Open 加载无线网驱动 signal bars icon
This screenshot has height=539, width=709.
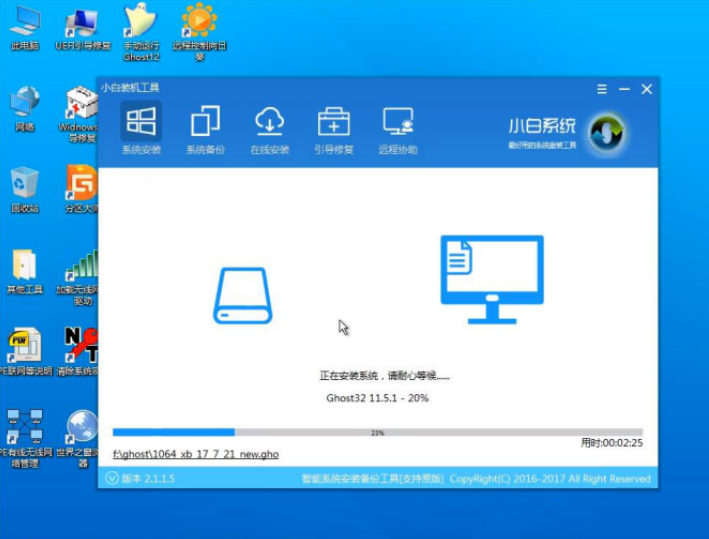click(x=78, y=278)
